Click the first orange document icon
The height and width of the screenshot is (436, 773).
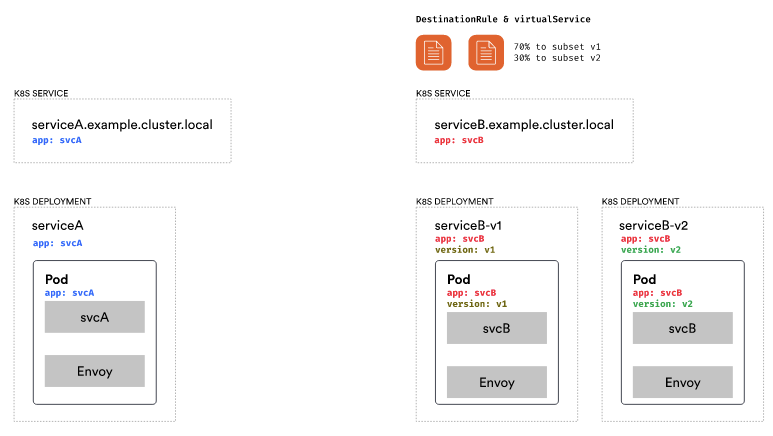coord(434,52)
